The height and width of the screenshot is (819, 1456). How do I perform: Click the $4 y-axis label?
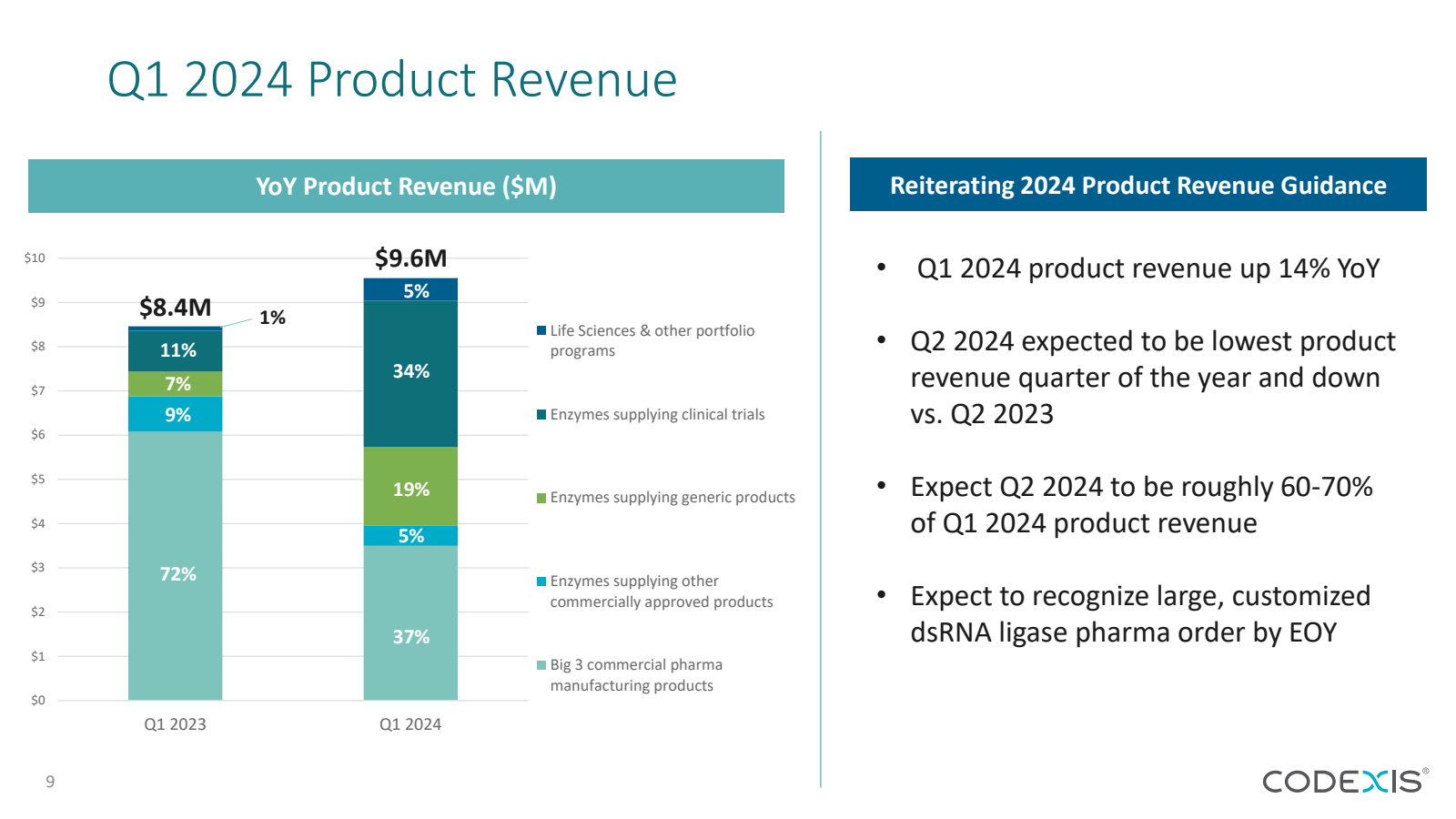click(38, 524)
